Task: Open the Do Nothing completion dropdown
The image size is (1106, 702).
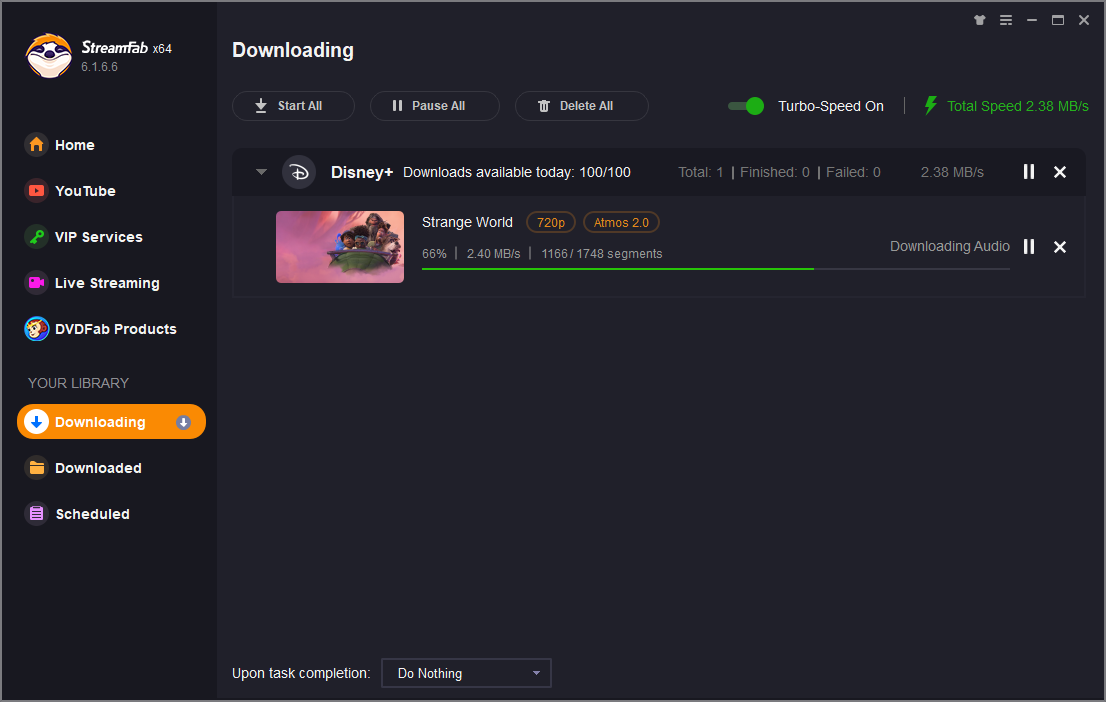Action: pos(466,673)
